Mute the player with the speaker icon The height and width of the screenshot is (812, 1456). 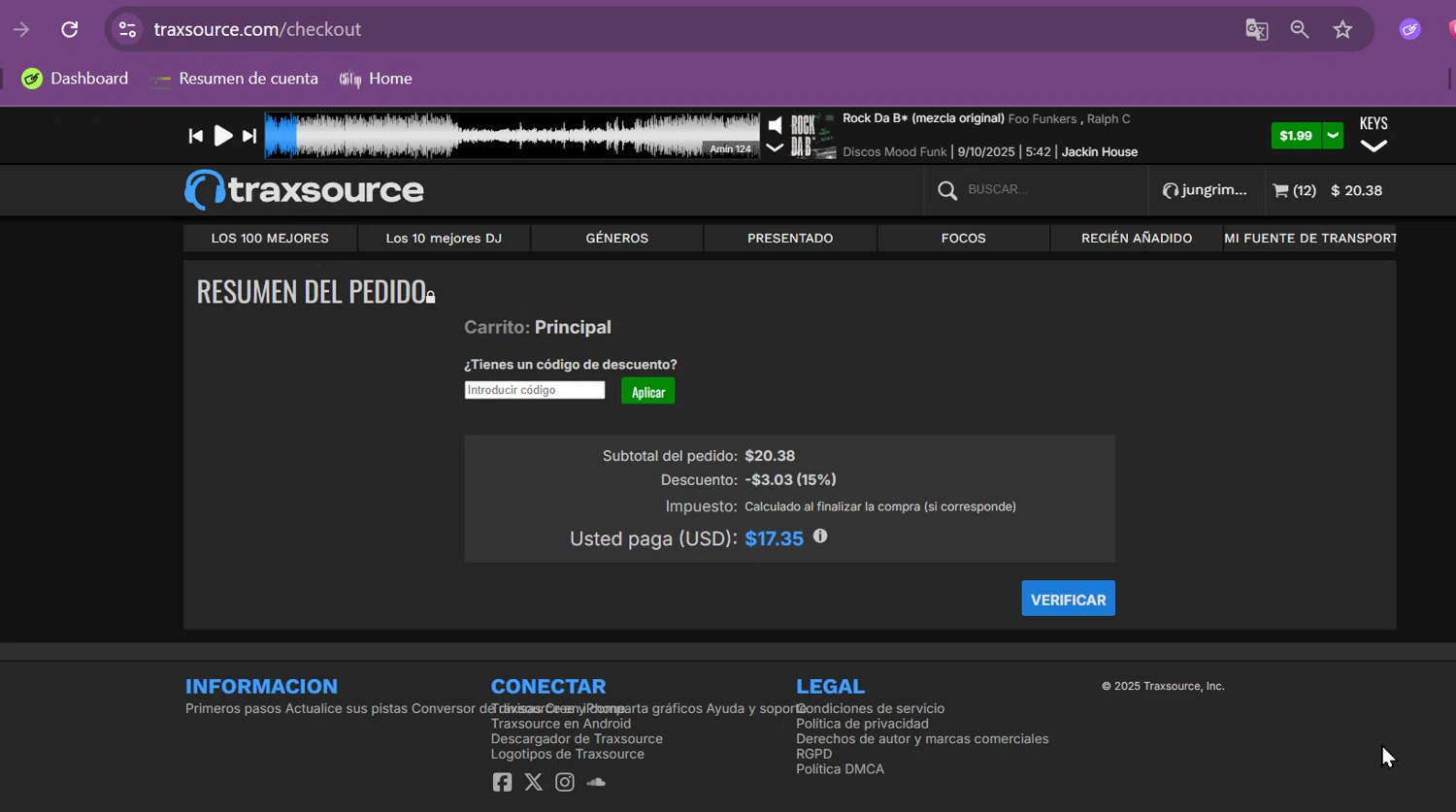(x=775, y=125)
